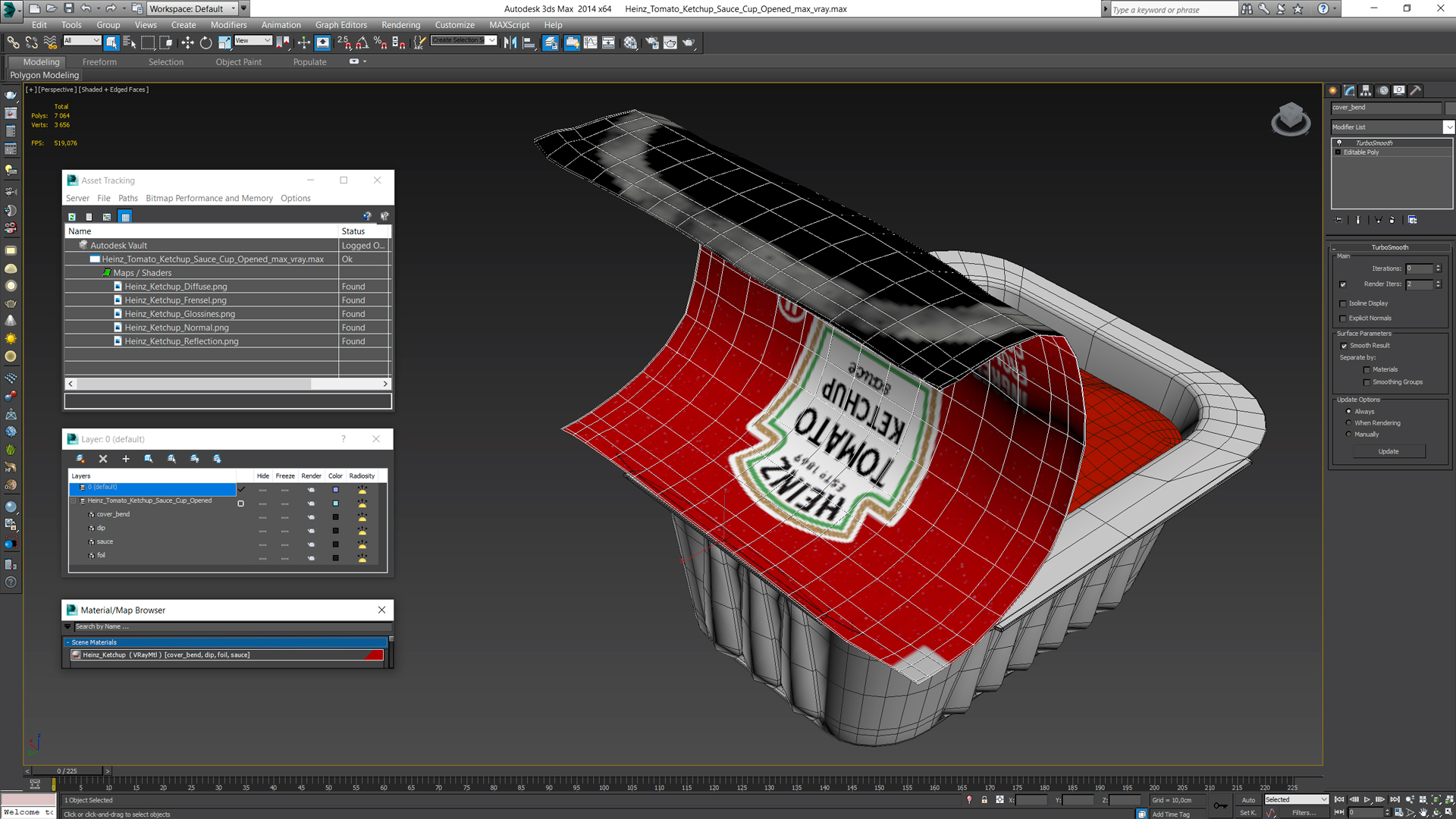
Task: Expand Editable Poly in modifier stack
Action: (1338, 152)
